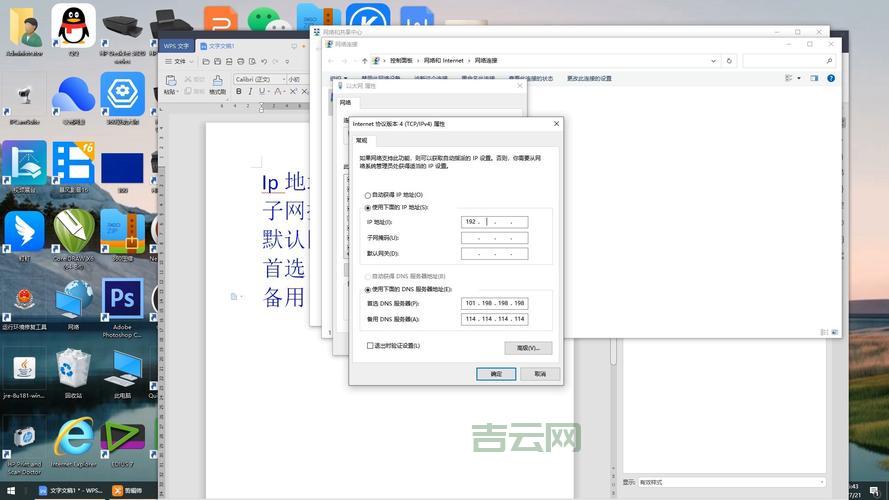Click change settings of this connection command

pyautogui.click(x=589, y=78)
